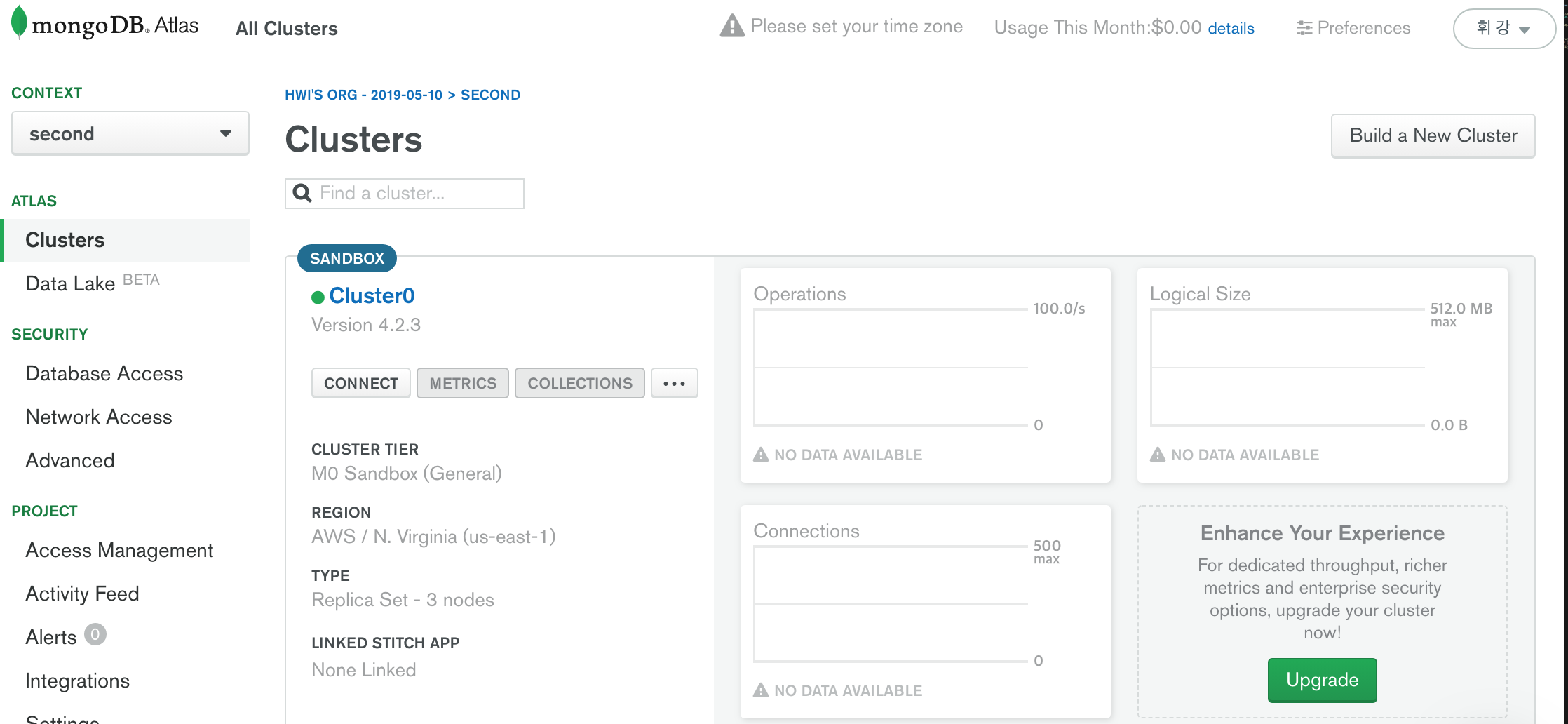Click the METRICS button
1568x724 pixels.
tap(463, 383)
